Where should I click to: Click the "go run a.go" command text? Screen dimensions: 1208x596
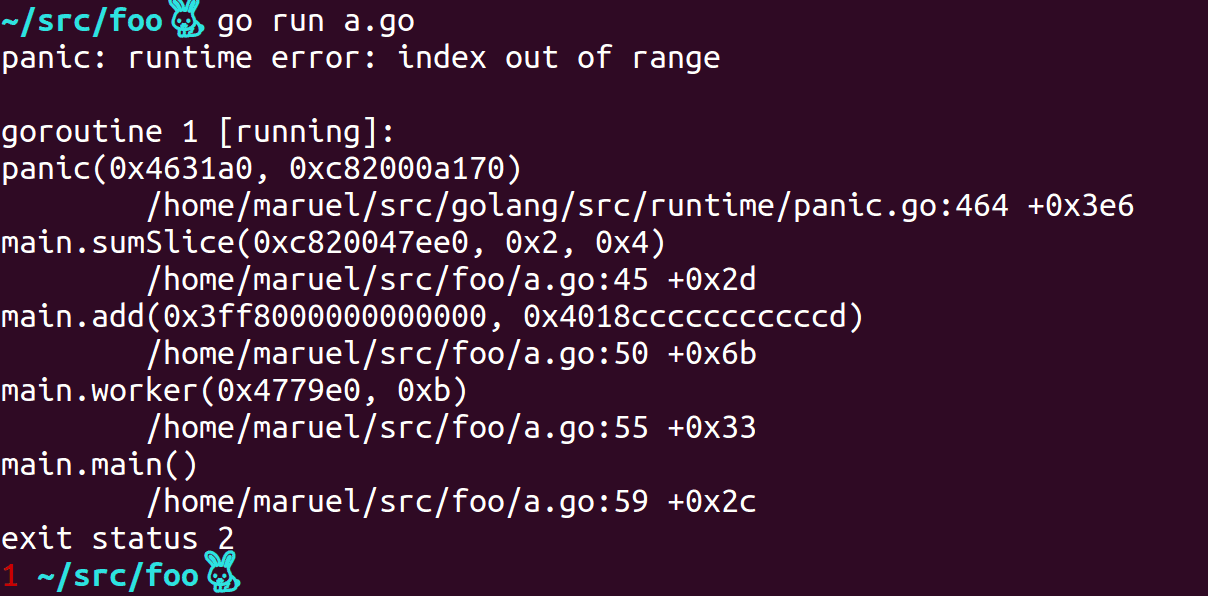pos(315,20)
